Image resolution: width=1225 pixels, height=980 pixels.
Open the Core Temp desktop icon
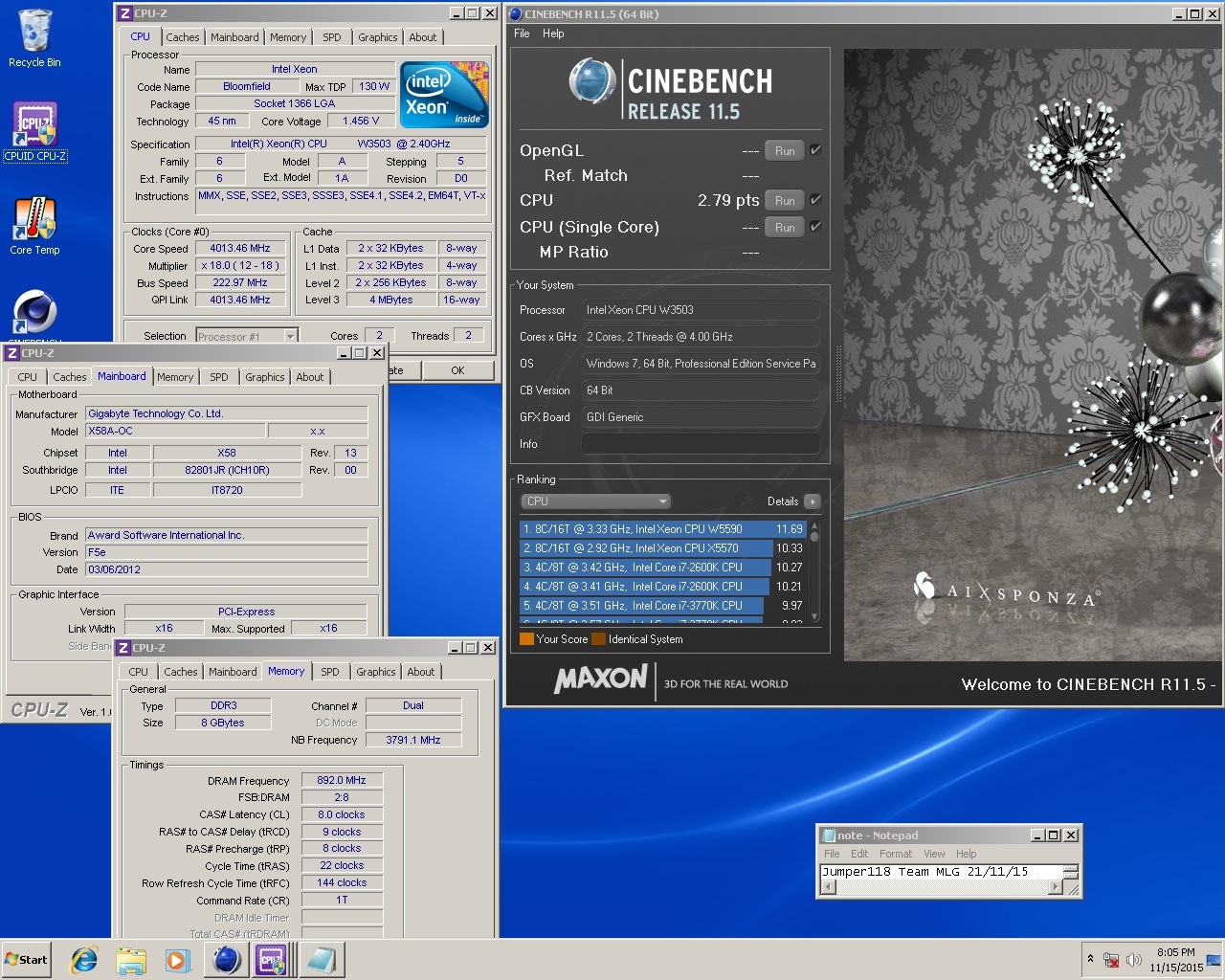[35, 226]
